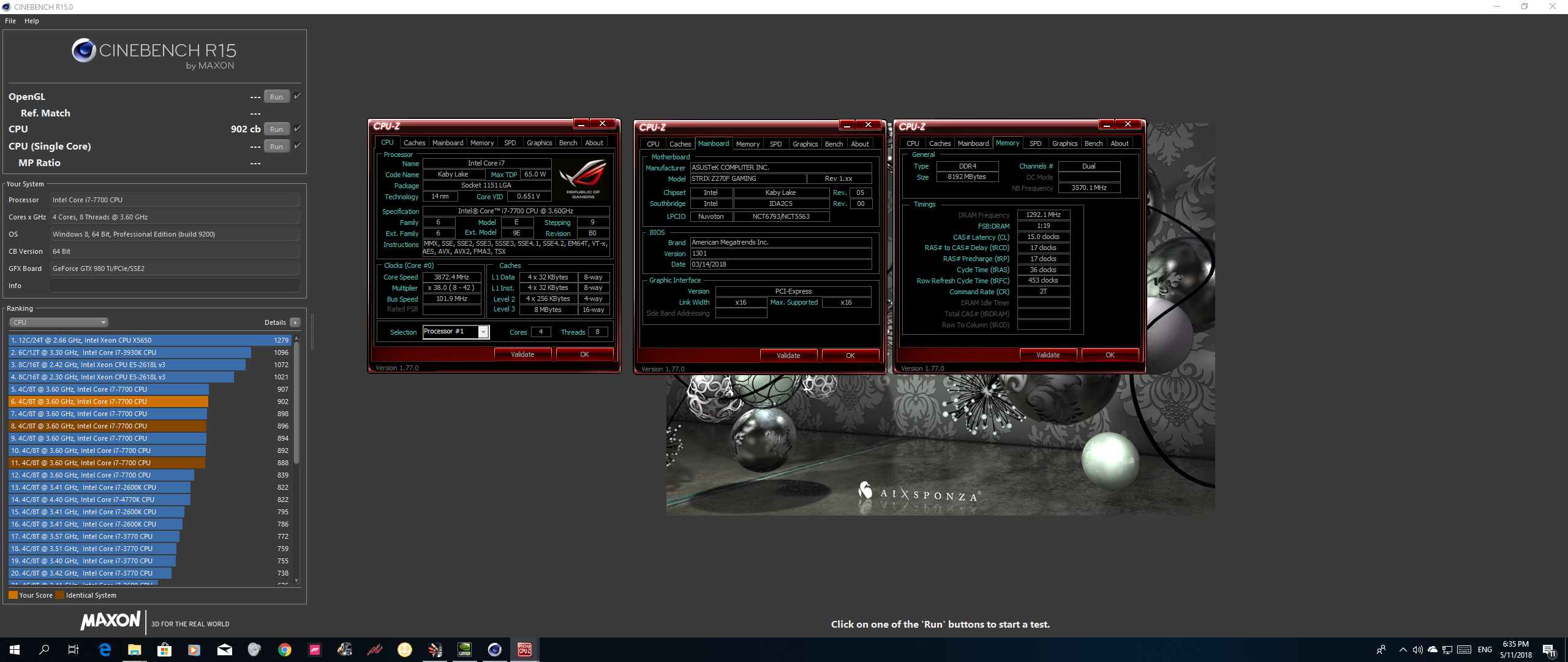This screenshot has height=662, width=1568.
Task: Click the Cinebench logo sphere icon
Action: 83,50
